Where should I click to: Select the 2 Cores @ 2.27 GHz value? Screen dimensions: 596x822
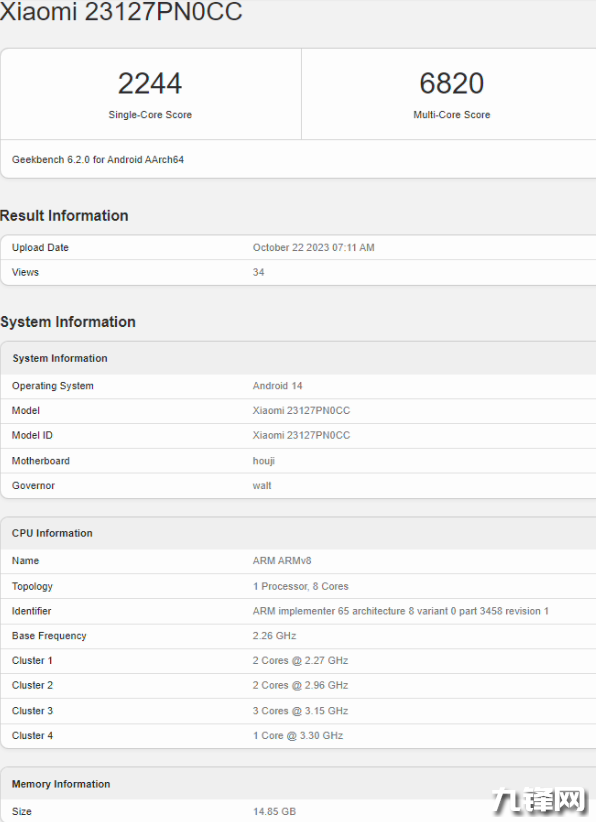point(300,660)
